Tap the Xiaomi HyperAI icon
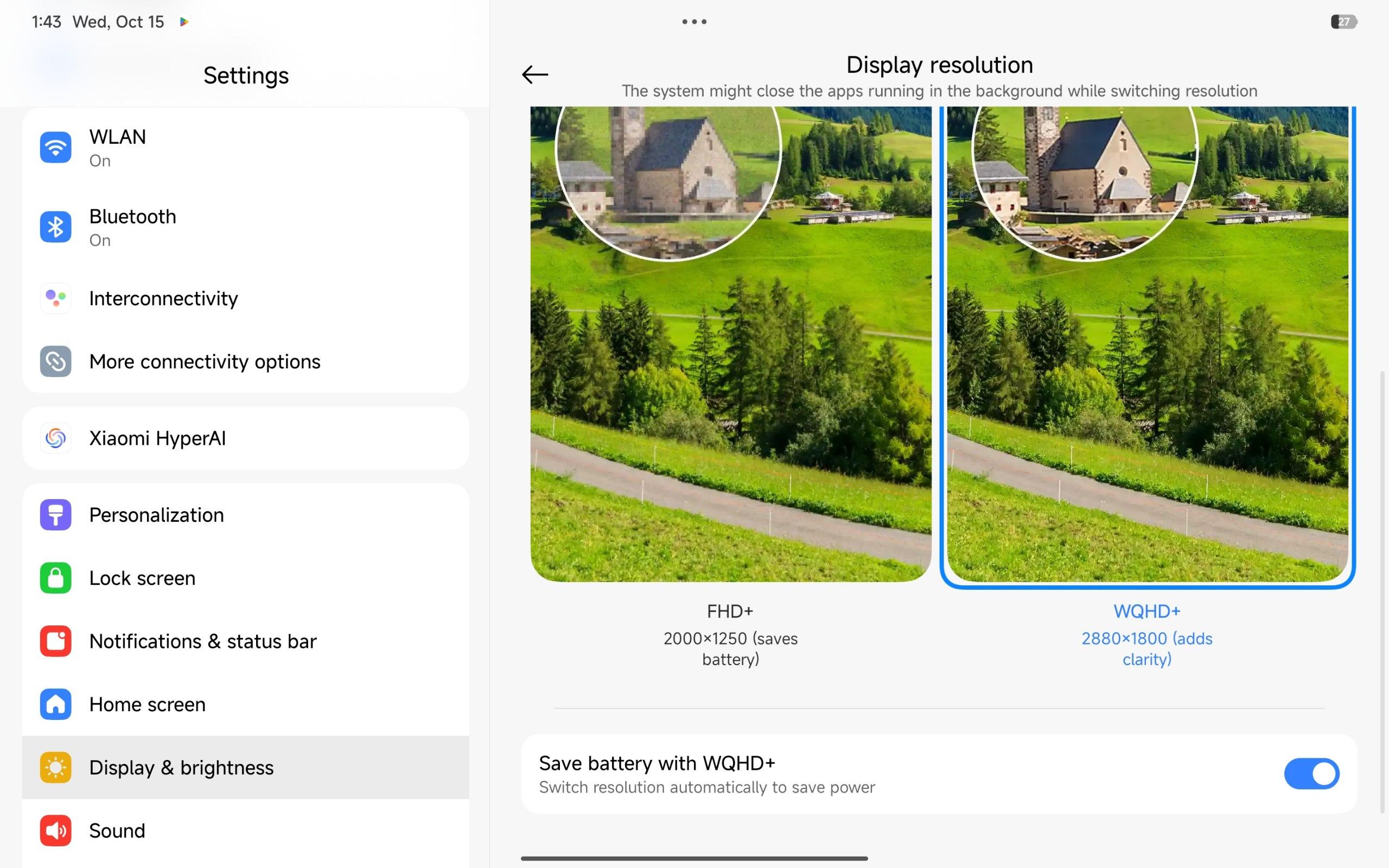 click(56, 438)
